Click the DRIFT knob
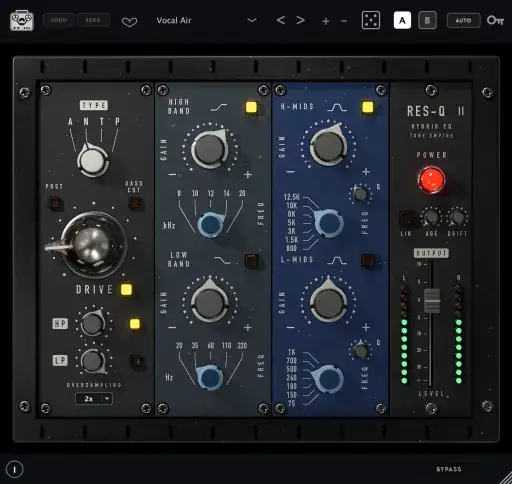Screen dimensions: 512x484 (457, 218)
